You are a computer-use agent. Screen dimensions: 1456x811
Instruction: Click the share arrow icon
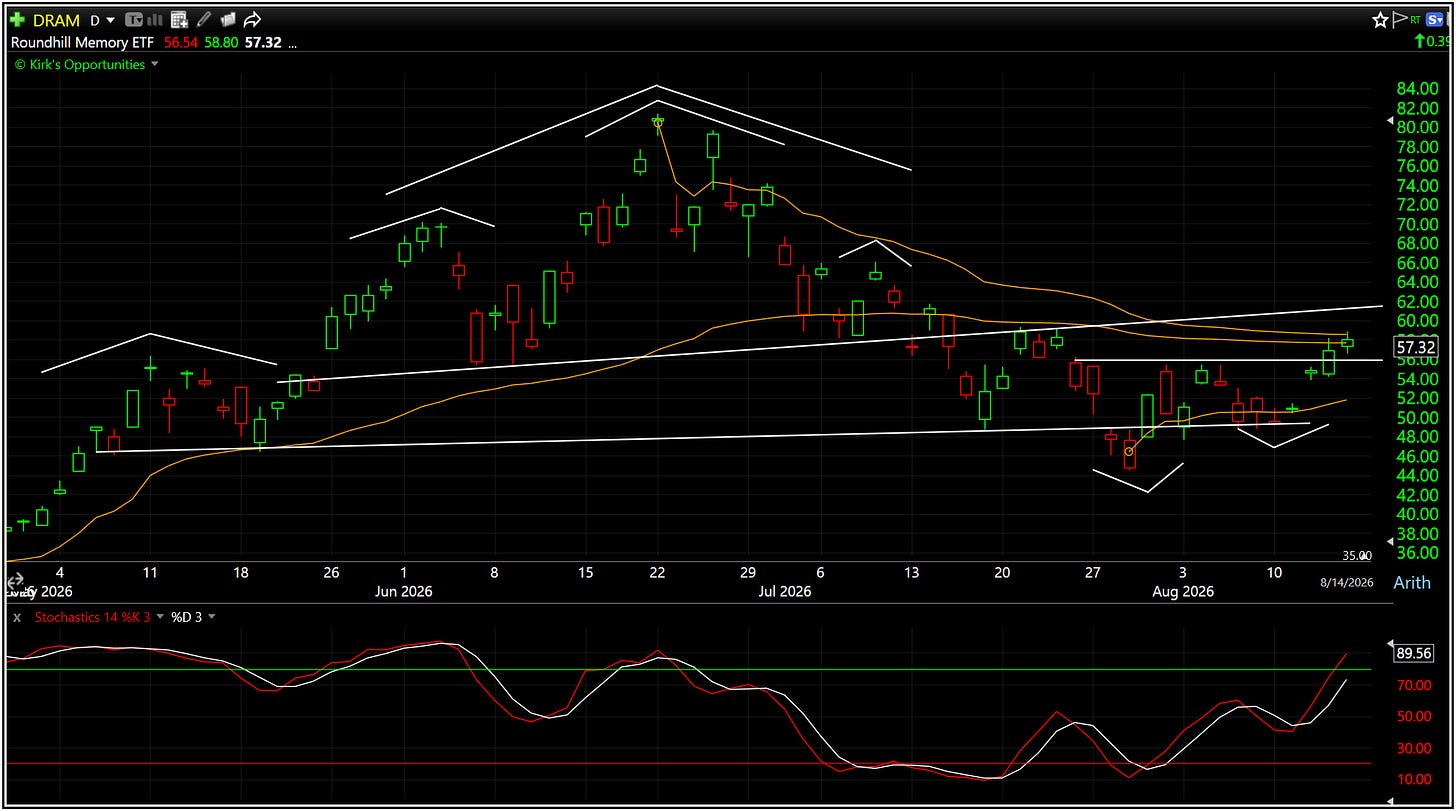pyautogui.click(x=252, y=19)
